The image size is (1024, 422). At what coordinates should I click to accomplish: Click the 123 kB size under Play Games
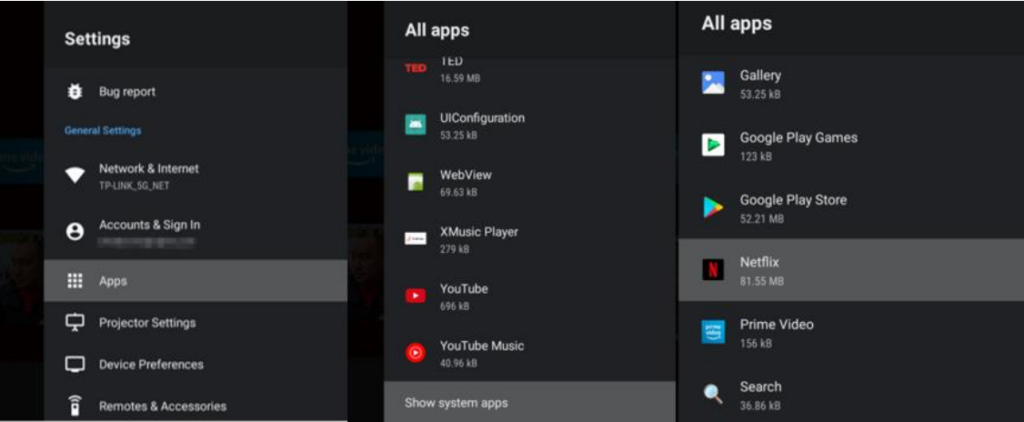pyautogui.click(x=756, y=156)
